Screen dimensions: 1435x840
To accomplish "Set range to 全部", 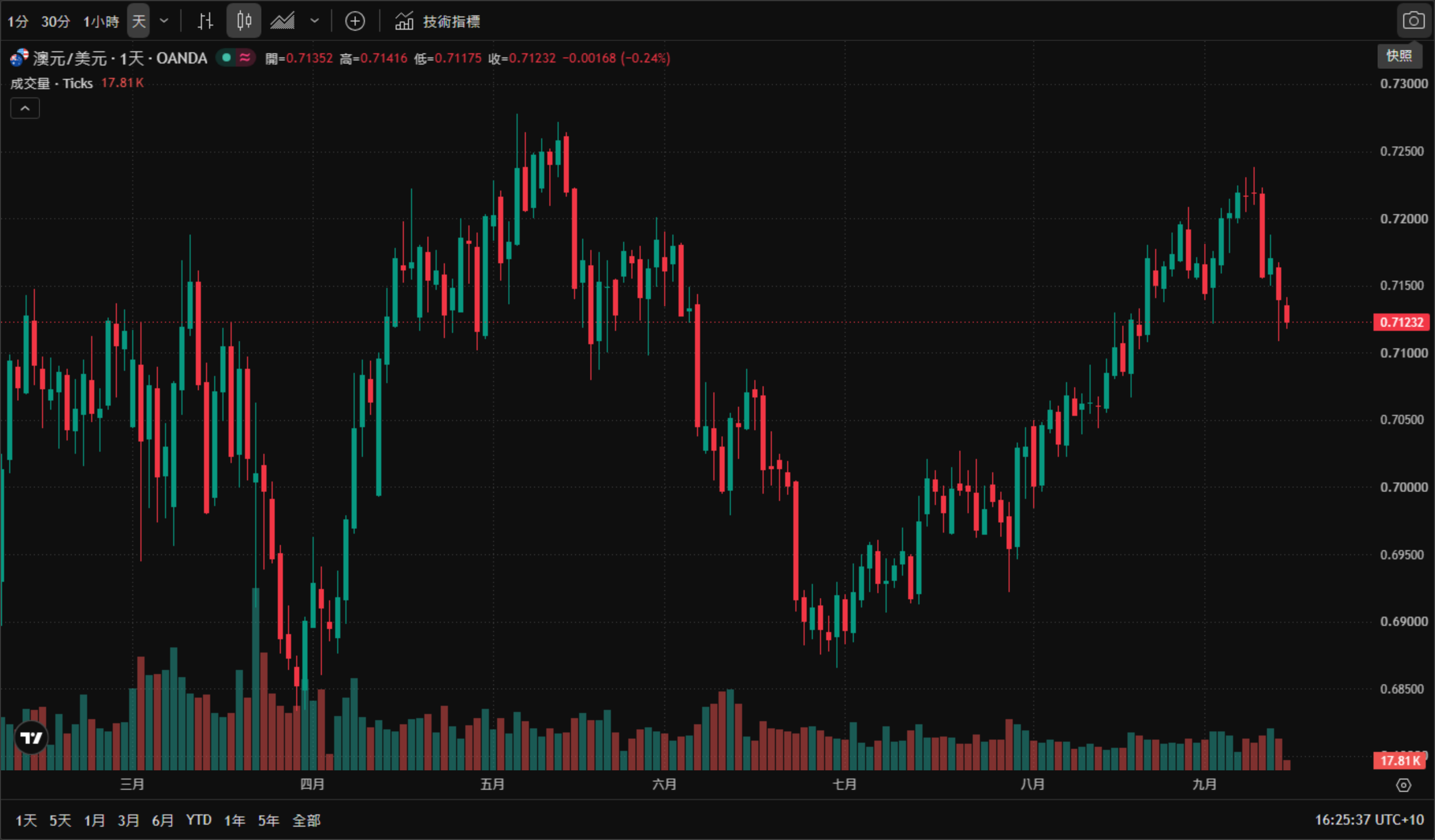I will 306,820.
